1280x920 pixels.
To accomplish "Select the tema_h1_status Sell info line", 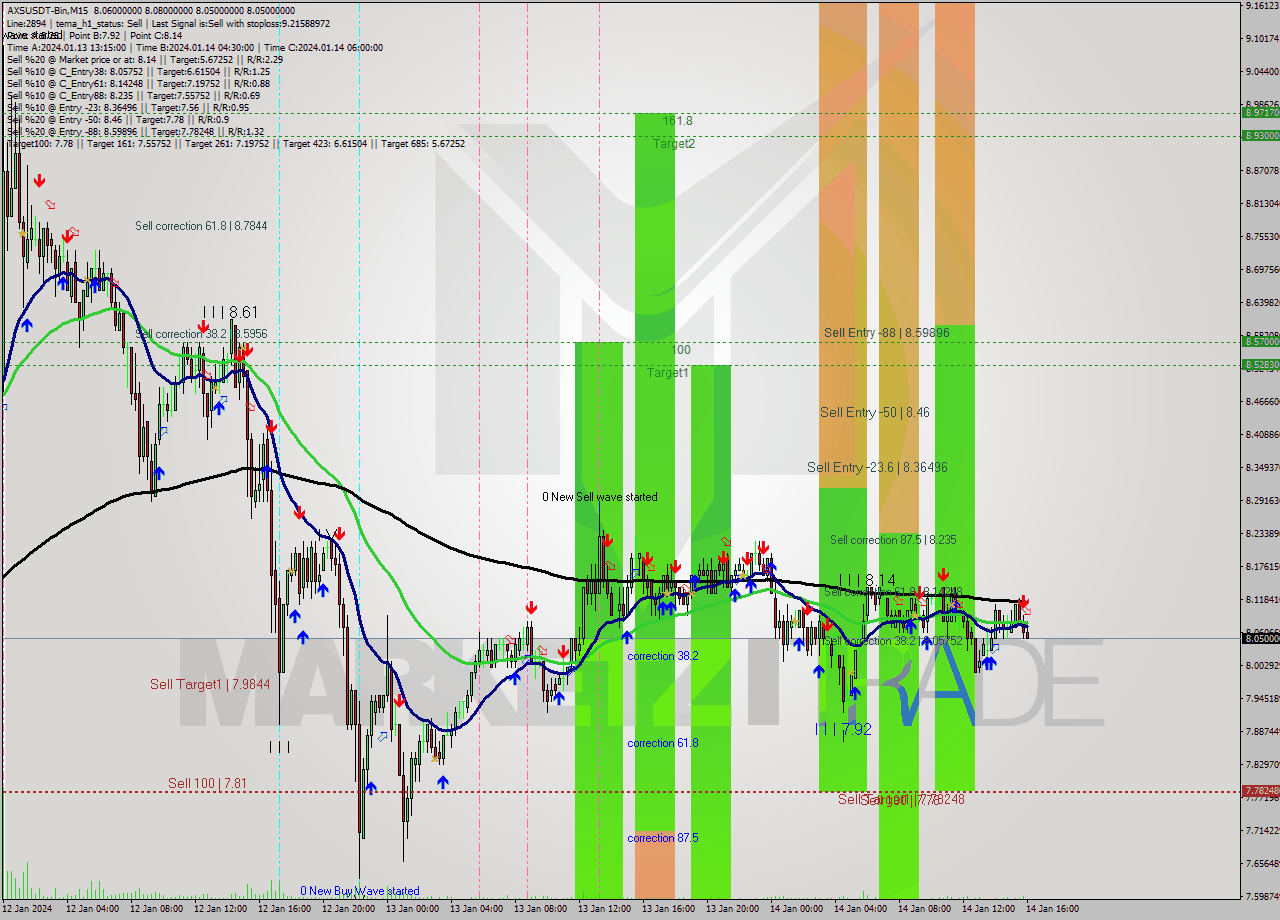I will pos(168,23).
